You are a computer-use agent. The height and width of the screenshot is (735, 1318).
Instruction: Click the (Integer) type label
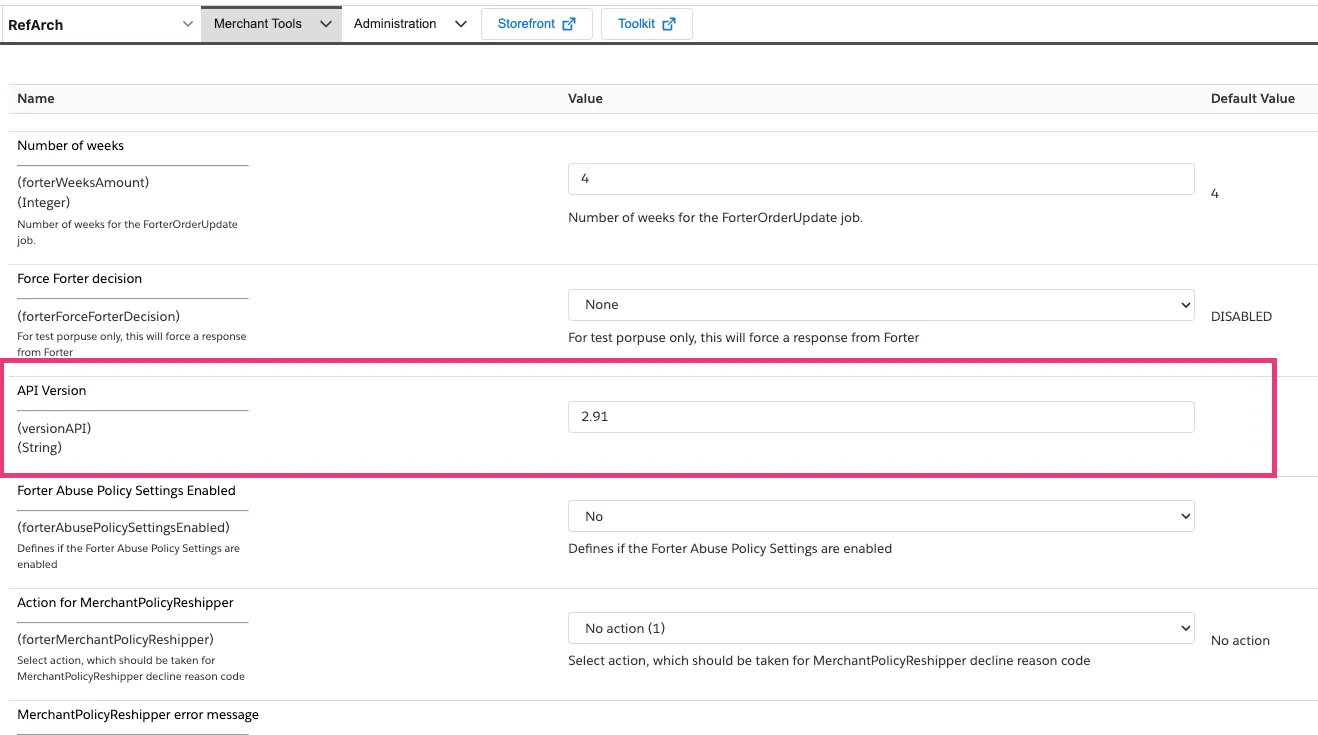pos(44,202)
